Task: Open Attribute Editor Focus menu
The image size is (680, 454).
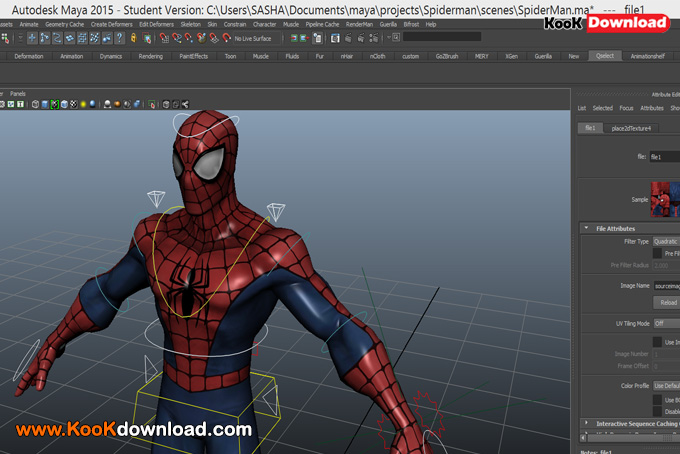Action: coord(626,108)
